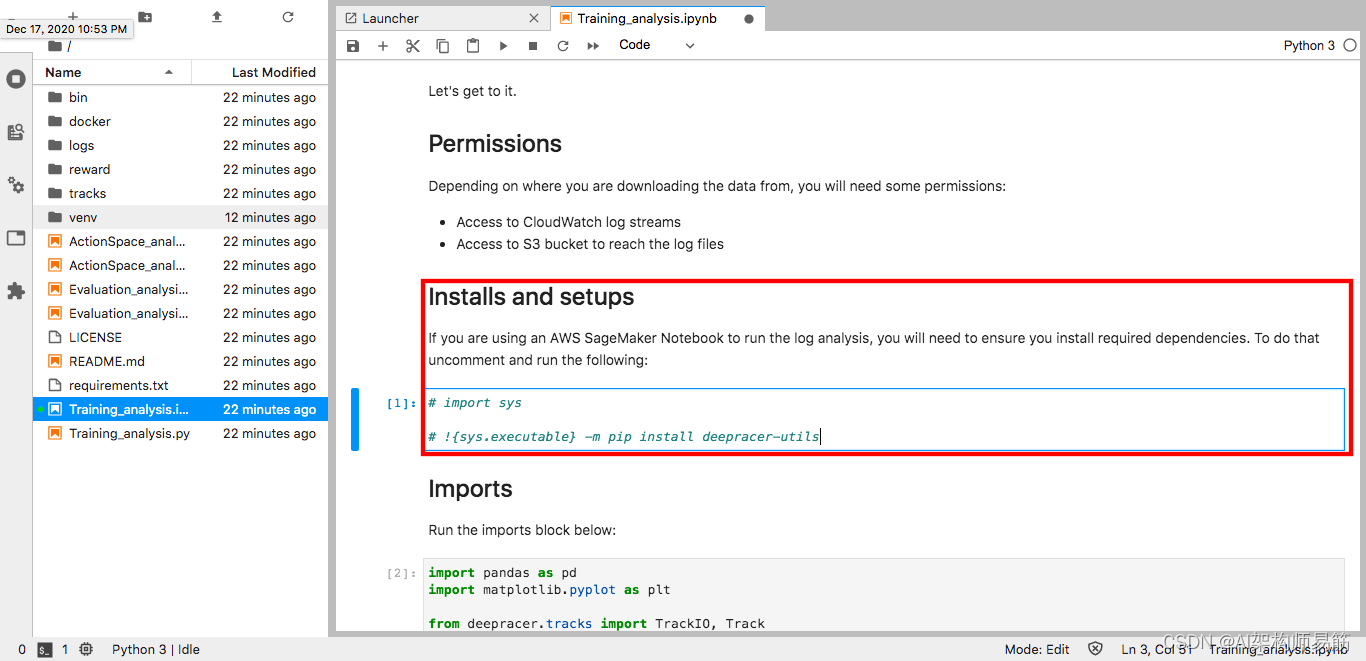Cut the selected cell with scissors icon
The image size is (1366, 661).
click(x=413, y=46)
